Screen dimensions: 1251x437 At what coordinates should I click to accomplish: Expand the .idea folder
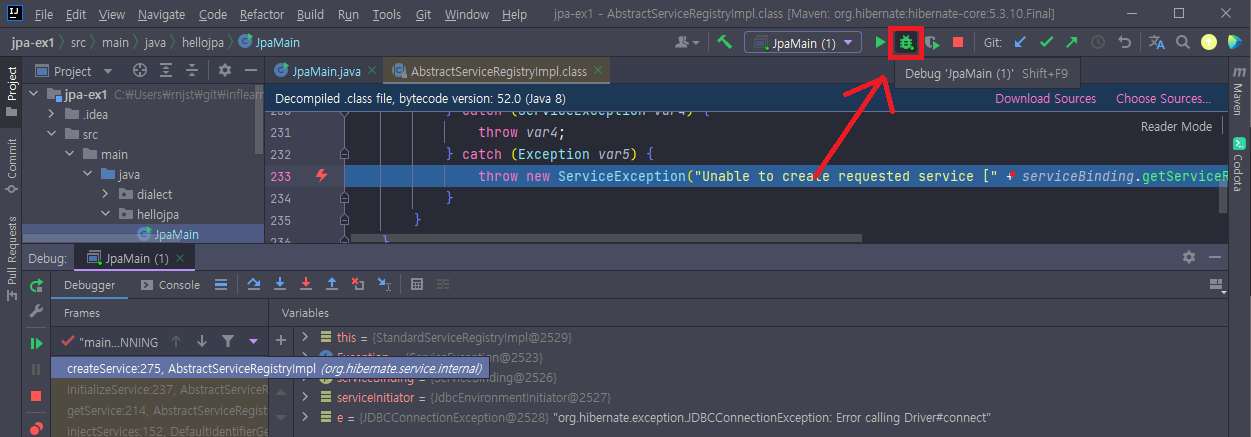[x=52, y=114]
